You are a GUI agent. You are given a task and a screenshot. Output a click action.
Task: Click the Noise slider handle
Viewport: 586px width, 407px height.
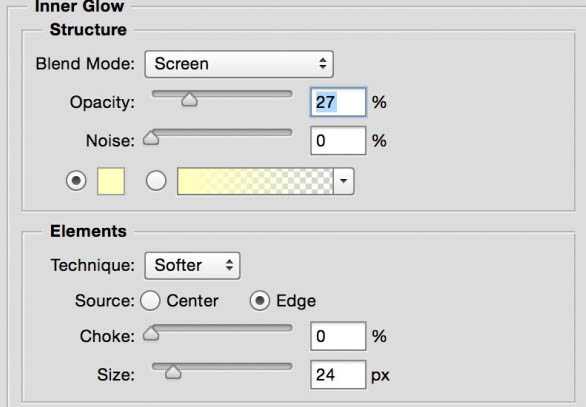click(x=151, y=138)
